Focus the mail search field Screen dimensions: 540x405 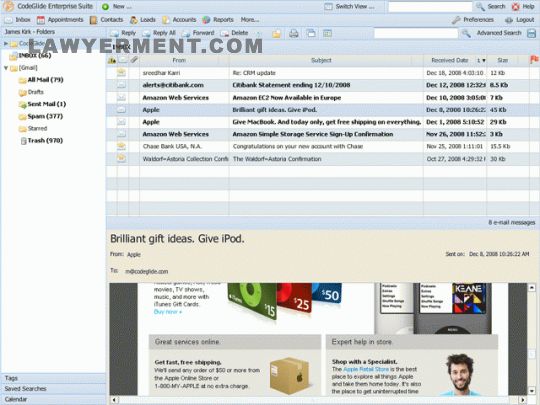point(416,33)
